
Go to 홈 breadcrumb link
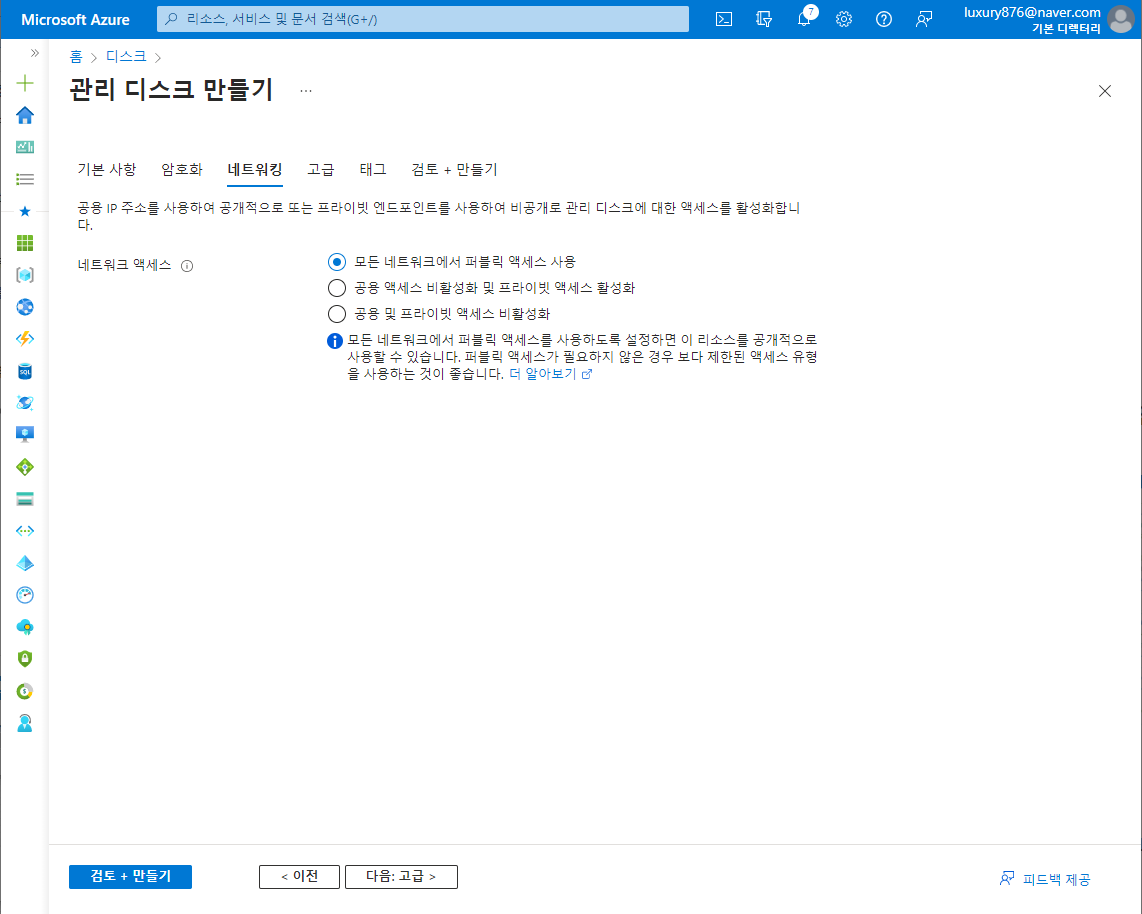pyautogui.click(x=76, y=57)
